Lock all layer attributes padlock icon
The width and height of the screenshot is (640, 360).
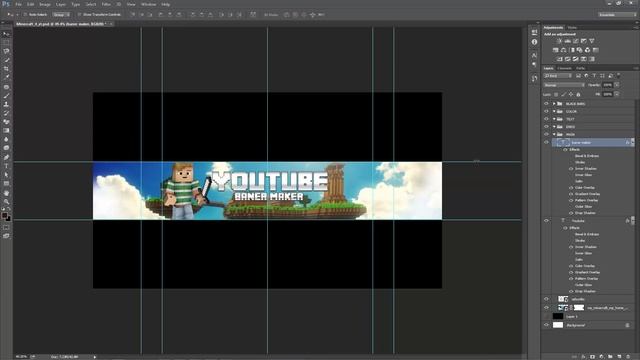pyautogui.click(x=578, y=94)
